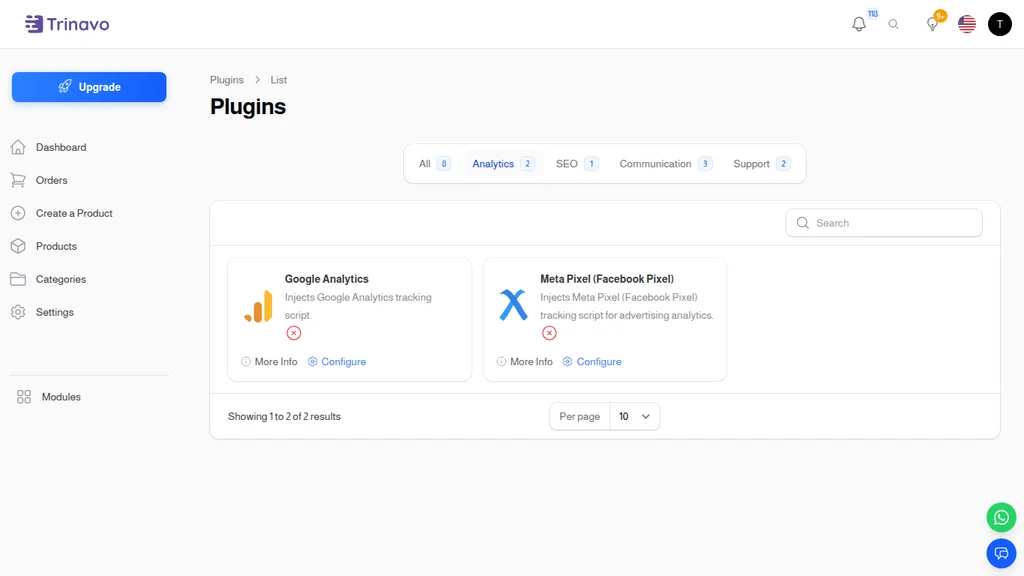
Task: Click the Plugins breadcrumb link
Action: click(x=227, y=80)
